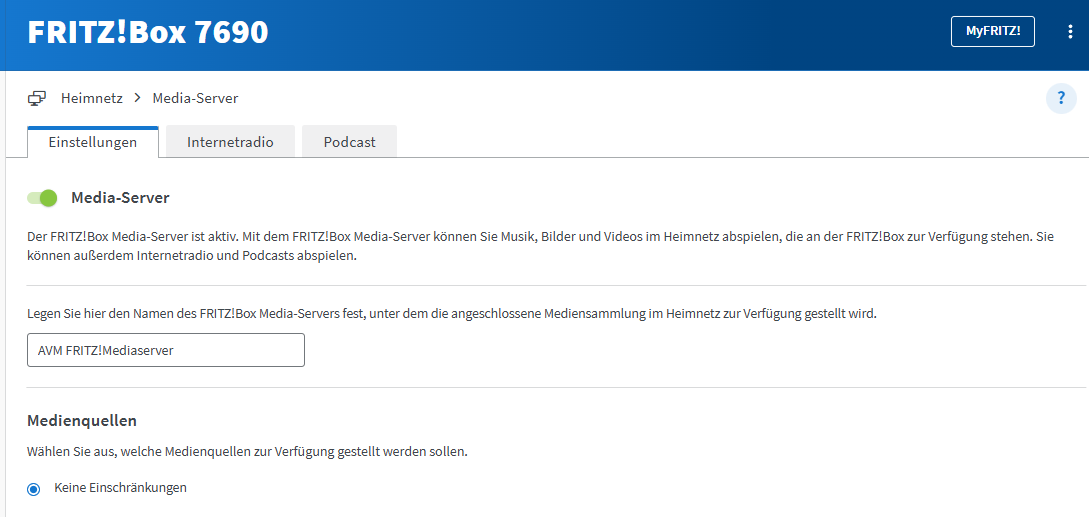Open the three-dot menu in the header

(x=1069, y=32)
